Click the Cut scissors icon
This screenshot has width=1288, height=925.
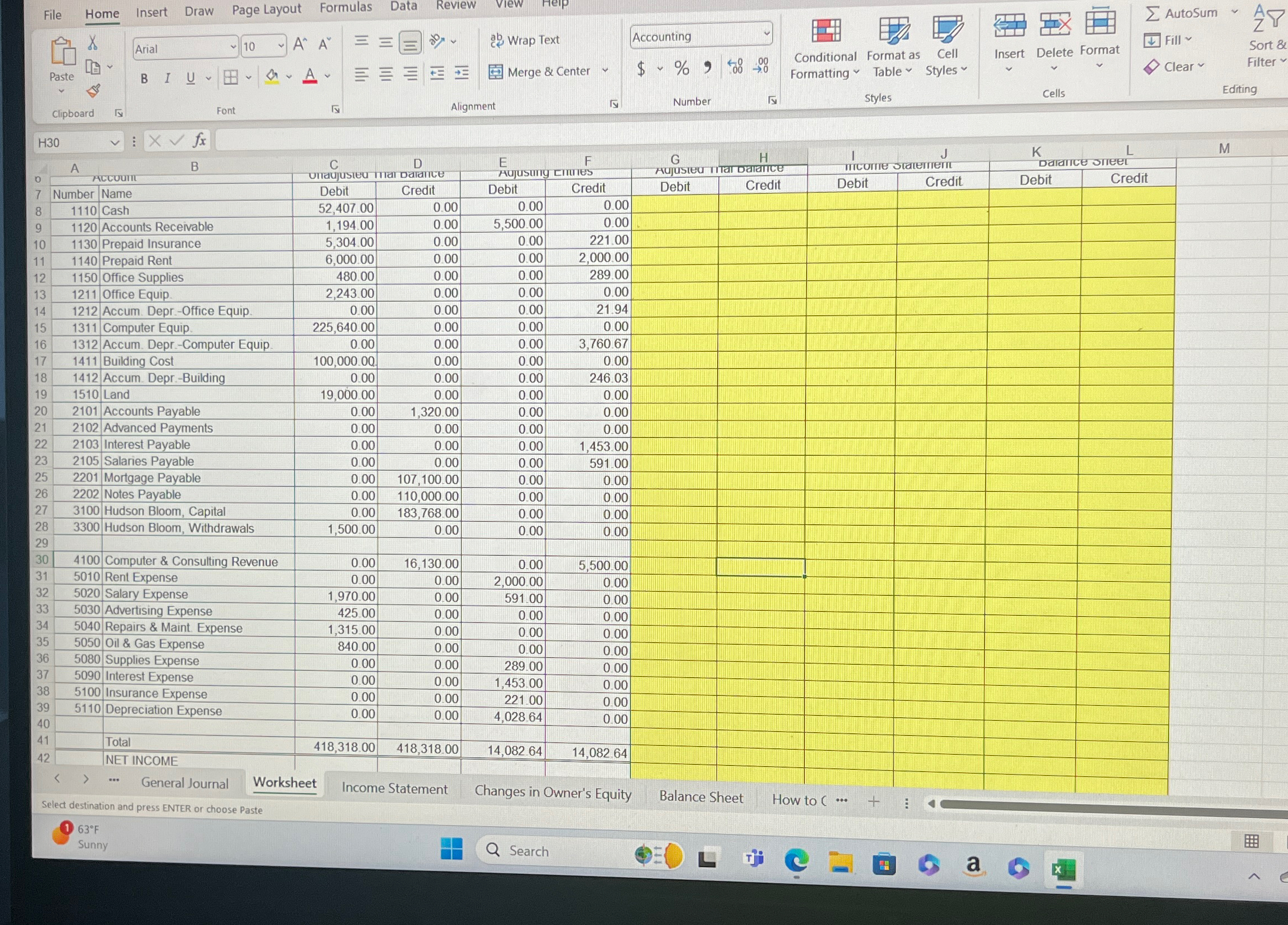pyautogui.click(x=93, y=43)
